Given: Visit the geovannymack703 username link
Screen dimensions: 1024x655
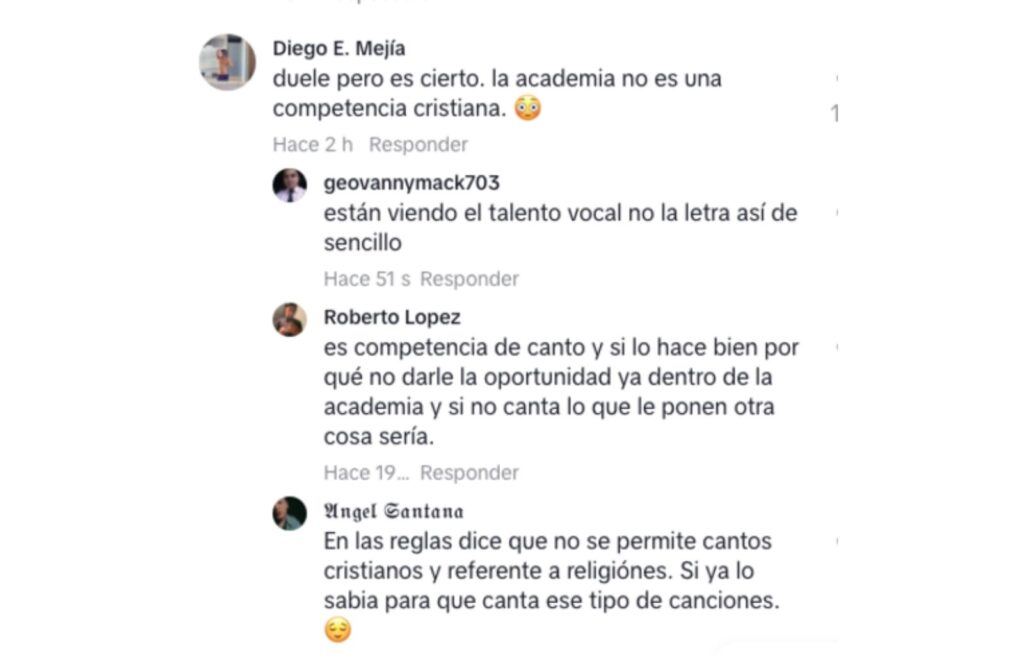Looking at the screenshot, I should tap(412, 183).
